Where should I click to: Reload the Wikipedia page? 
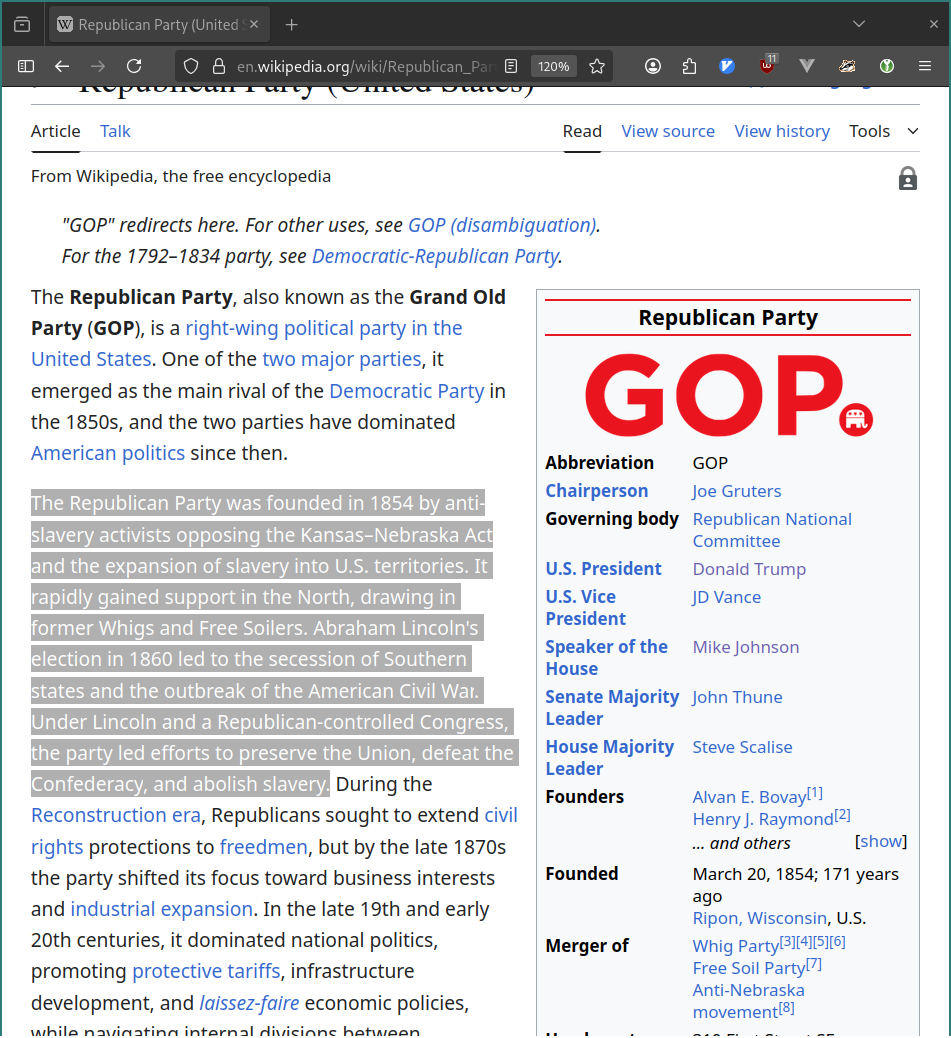(x=134, y=66)
